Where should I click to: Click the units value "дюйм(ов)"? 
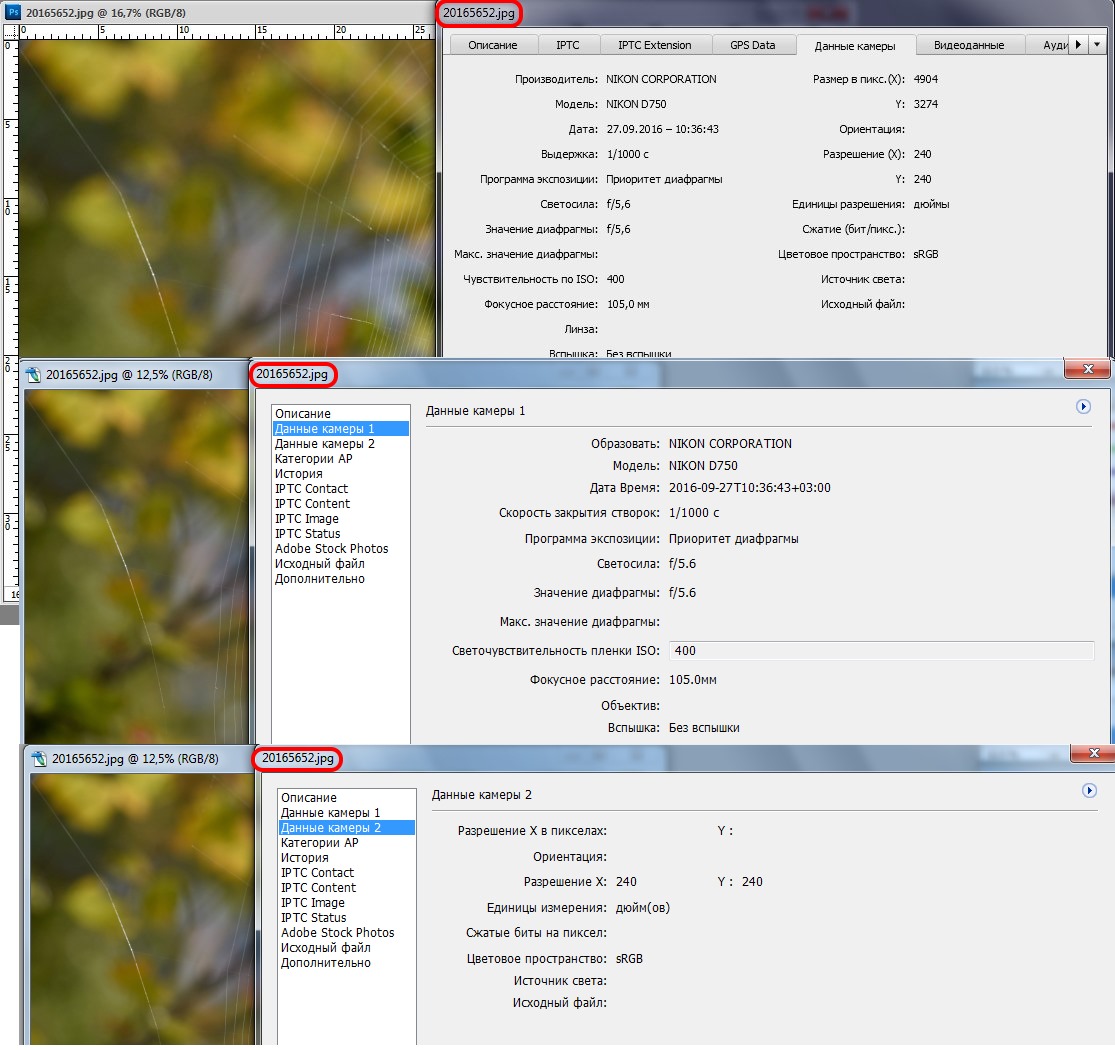pos(643,908)
